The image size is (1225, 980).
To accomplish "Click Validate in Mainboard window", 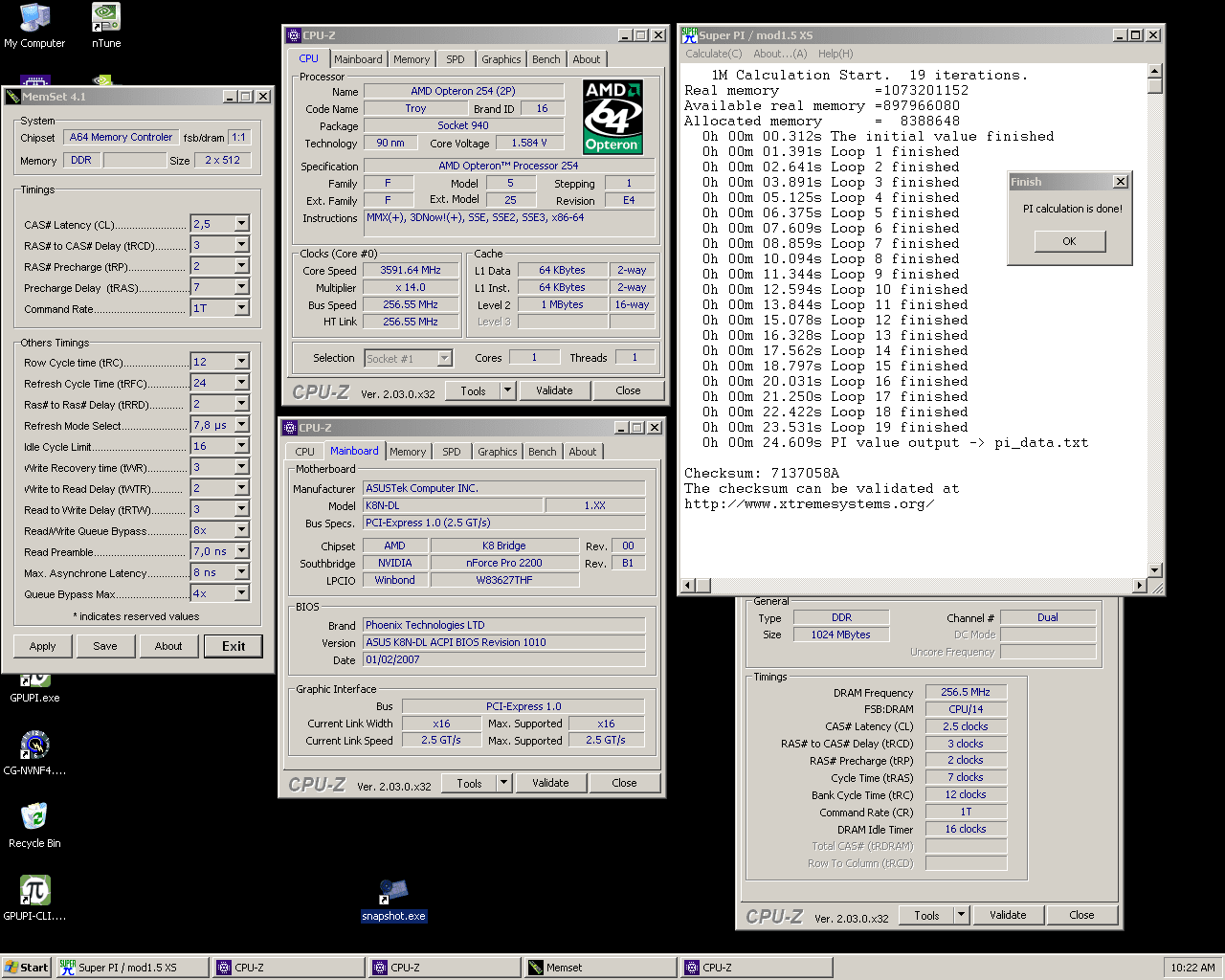I will click(550, 783).
